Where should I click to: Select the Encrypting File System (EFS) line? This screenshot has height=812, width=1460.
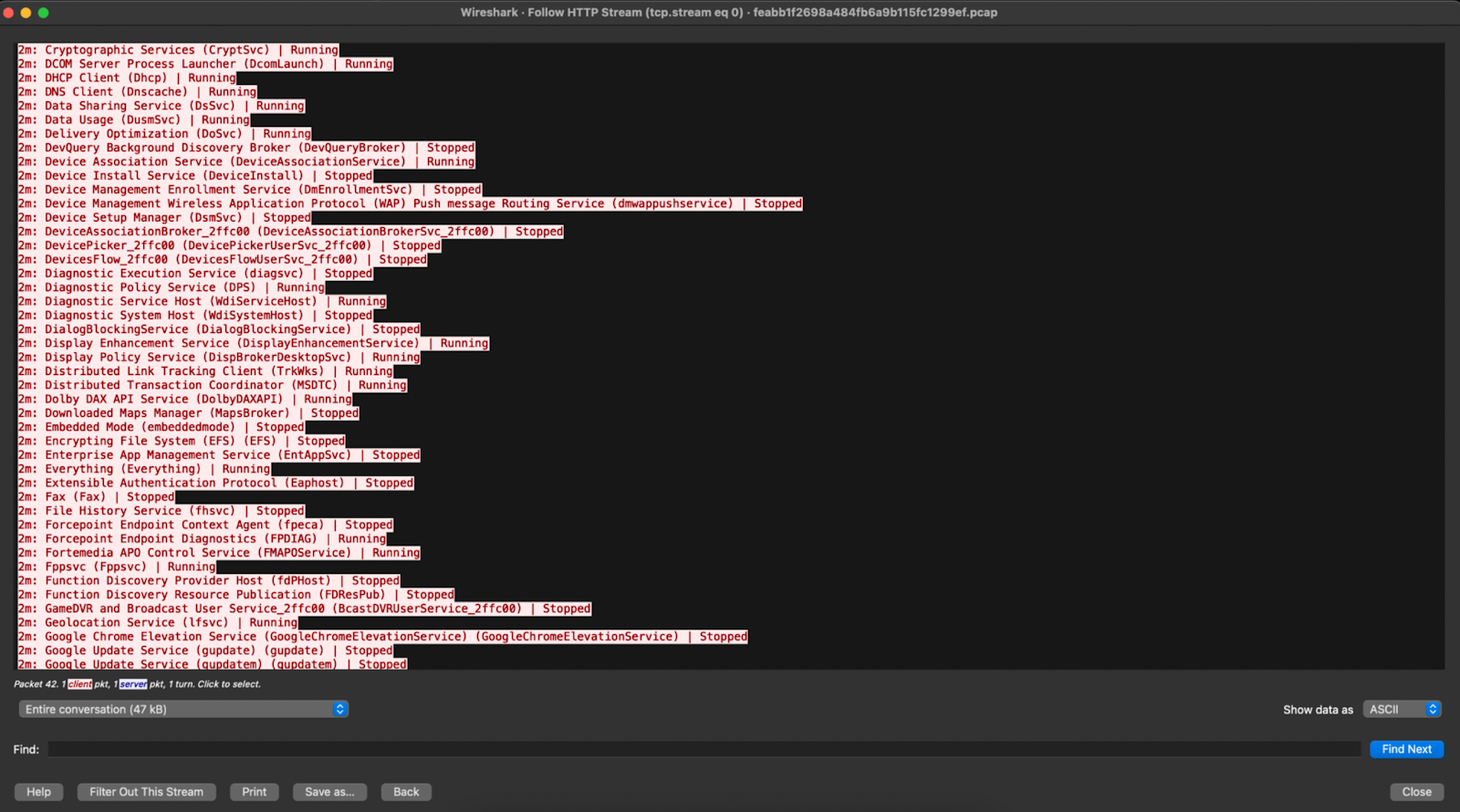pos(182,441)
